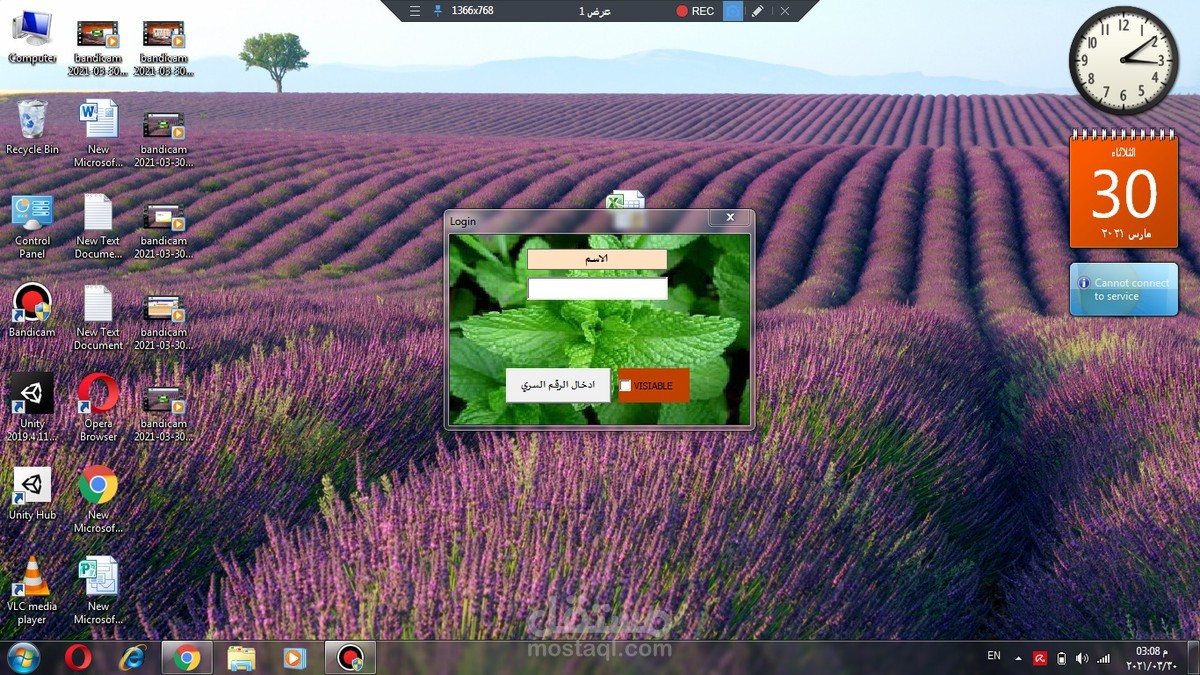Activate the pencil drawing tool

click(x=758, y=11)
